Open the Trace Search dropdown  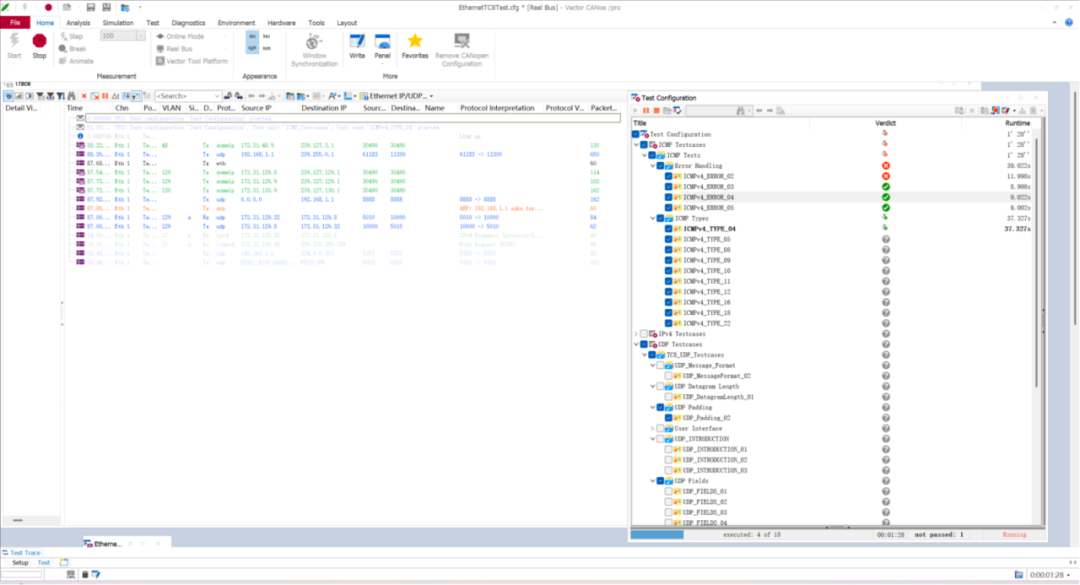point(217,96)
